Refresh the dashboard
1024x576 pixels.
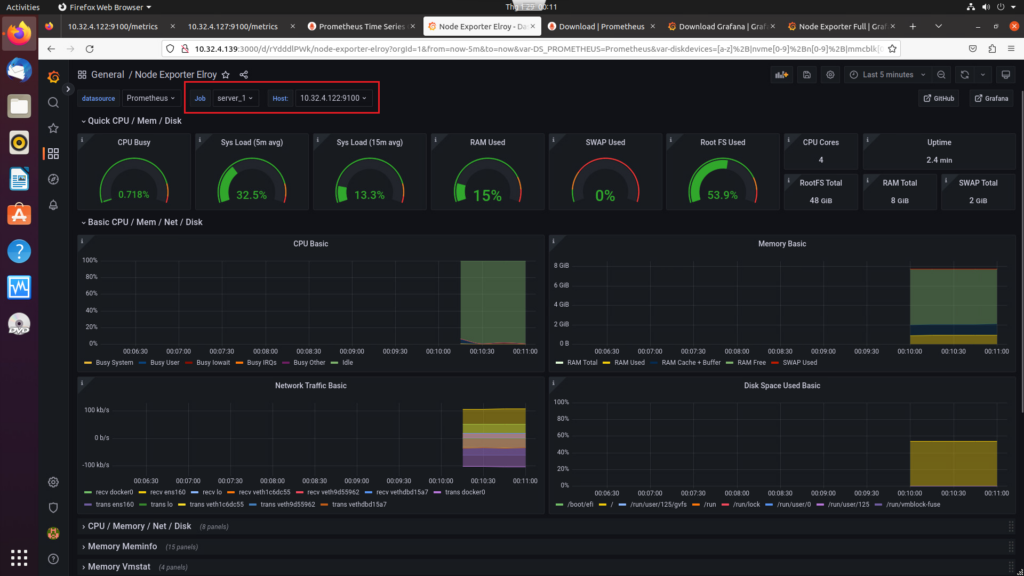click(965, 74)
